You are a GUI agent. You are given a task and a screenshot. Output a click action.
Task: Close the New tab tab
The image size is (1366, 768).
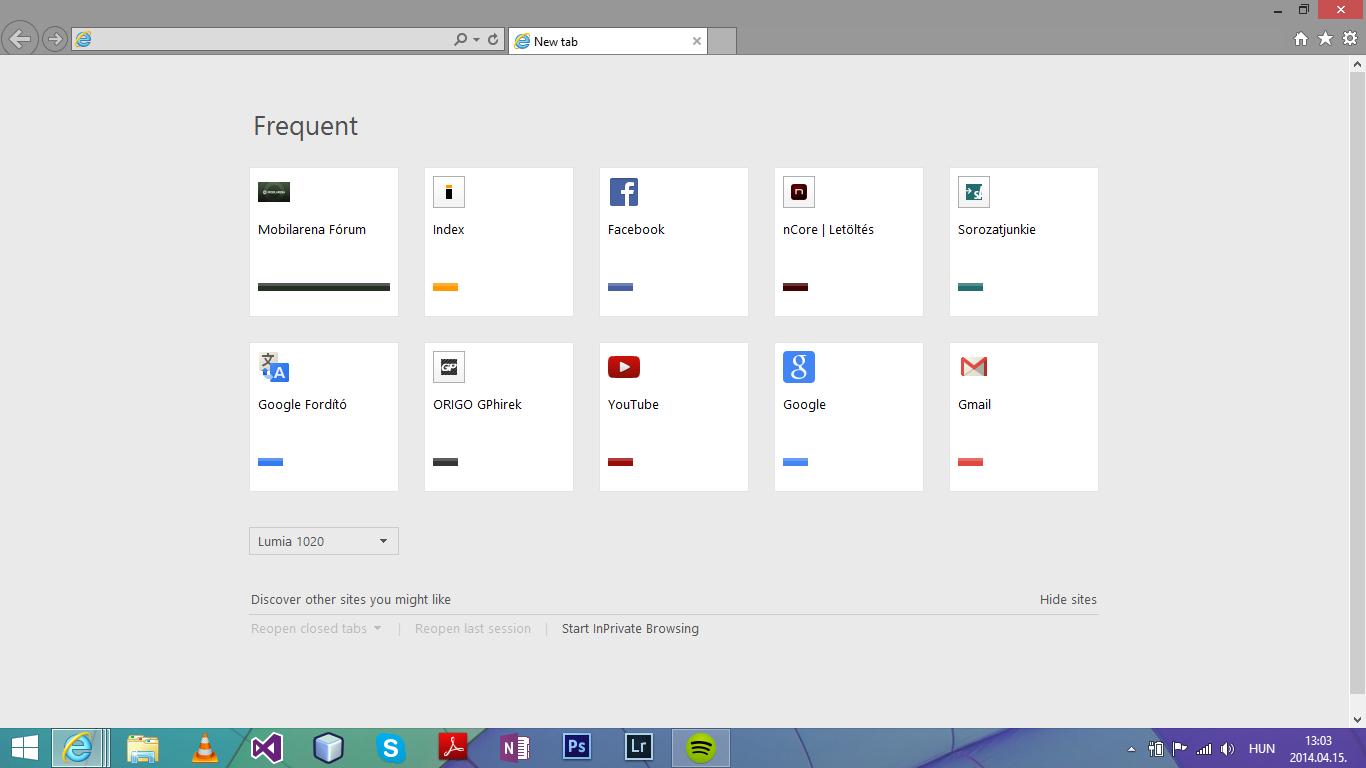pyautogui.click(x=697, y=41)
